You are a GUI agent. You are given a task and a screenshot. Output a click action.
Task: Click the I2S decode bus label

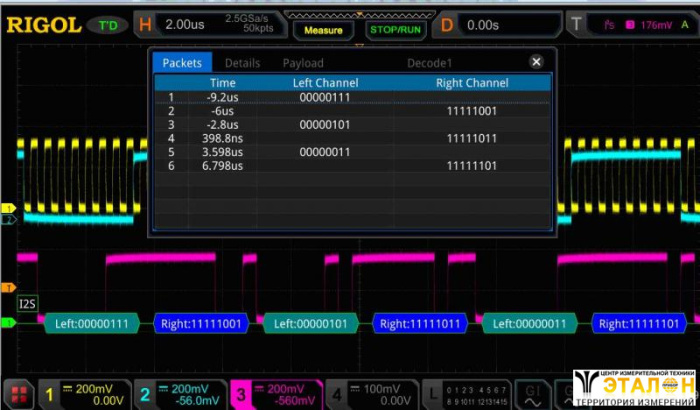point(28,301)
